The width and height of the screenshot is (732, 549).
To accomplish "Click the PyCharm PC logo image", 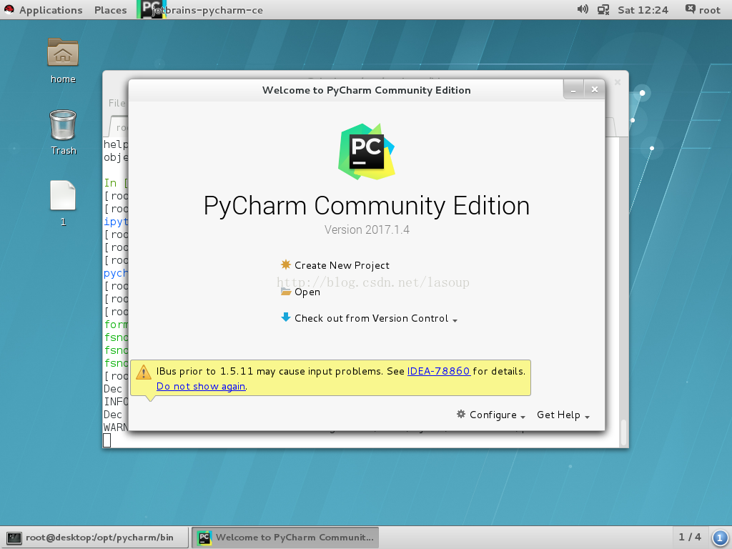I will point(366,152).
